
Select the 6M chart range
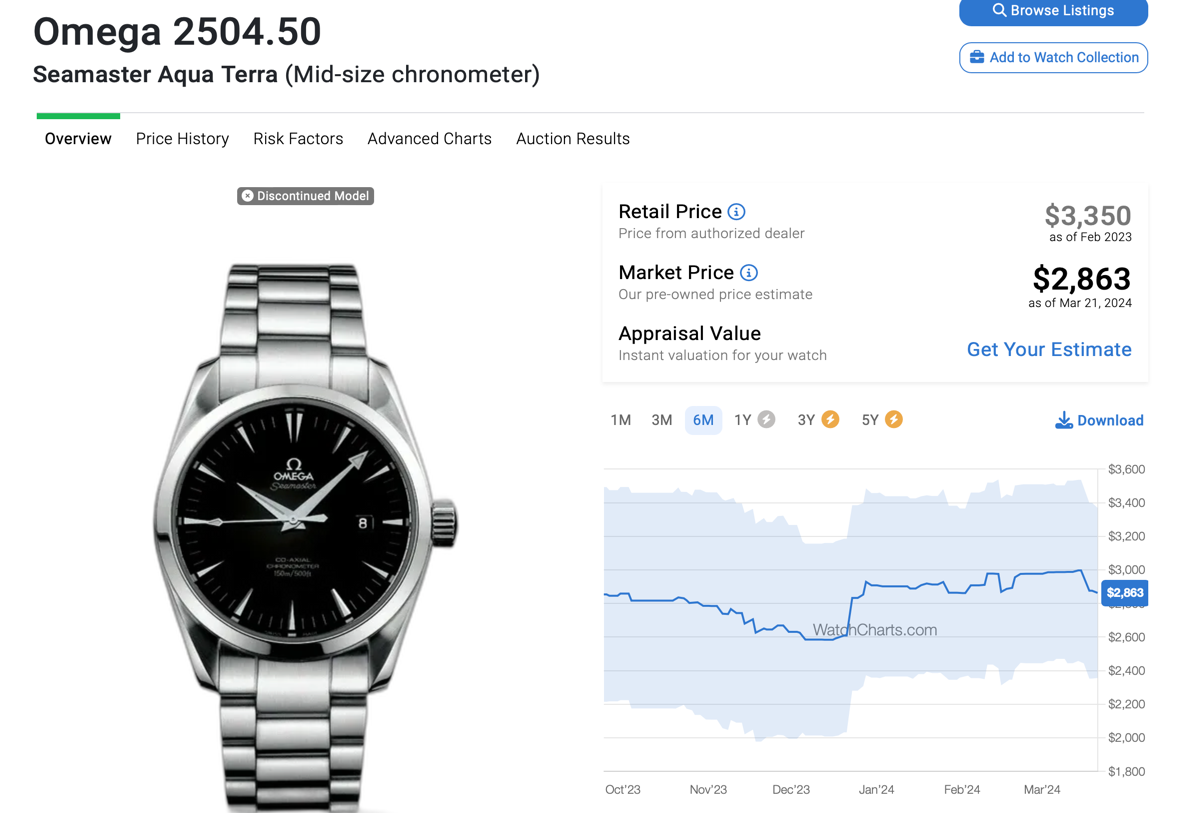tap(703, 420)
